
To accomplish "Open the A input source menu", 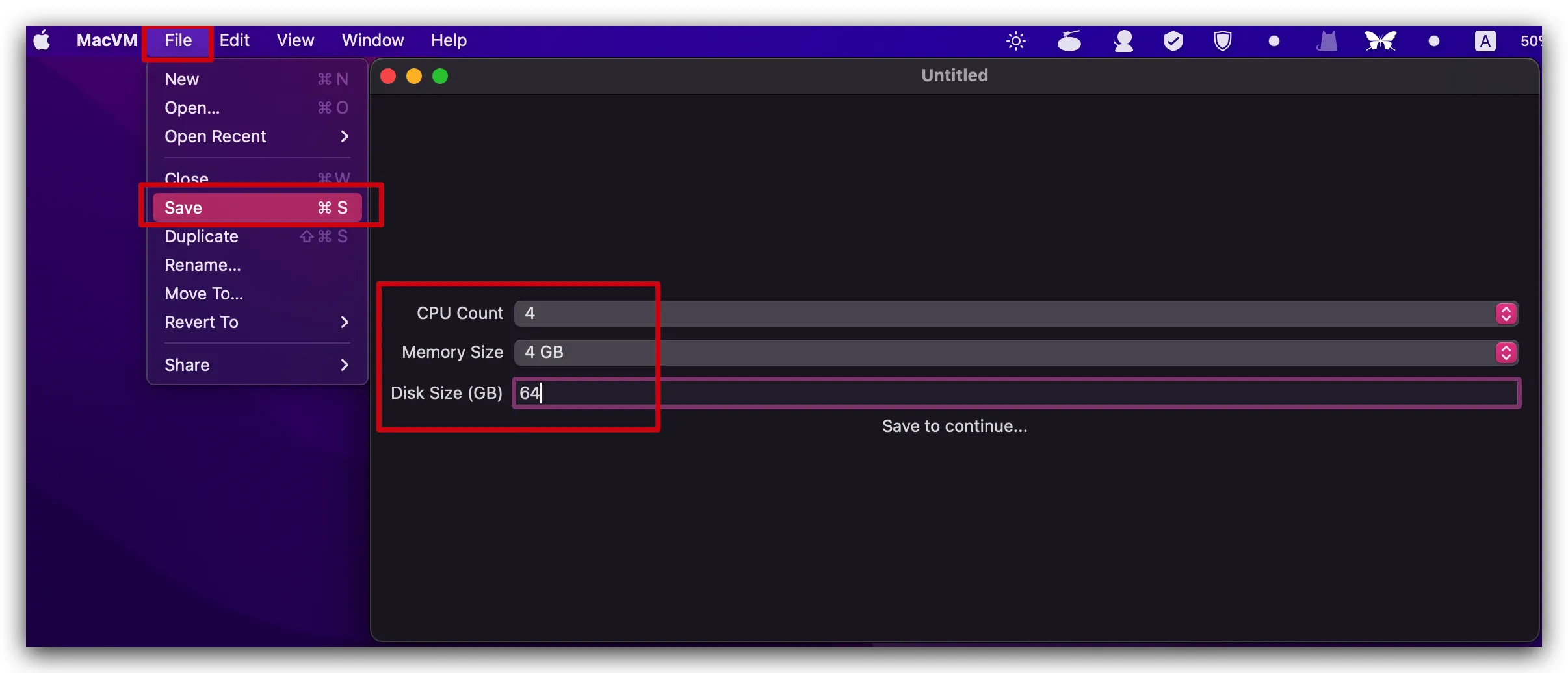I will pos(1485,41).
